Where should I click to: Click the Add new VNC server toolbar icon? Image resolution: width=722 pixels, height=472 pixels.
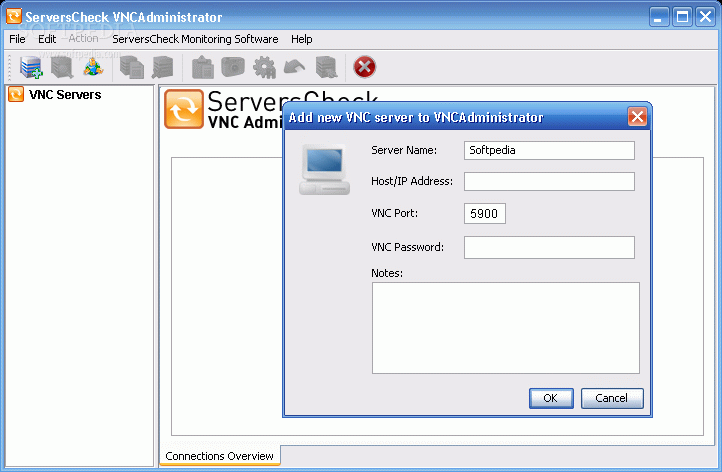pyautogui.click(x=31, y=67)
